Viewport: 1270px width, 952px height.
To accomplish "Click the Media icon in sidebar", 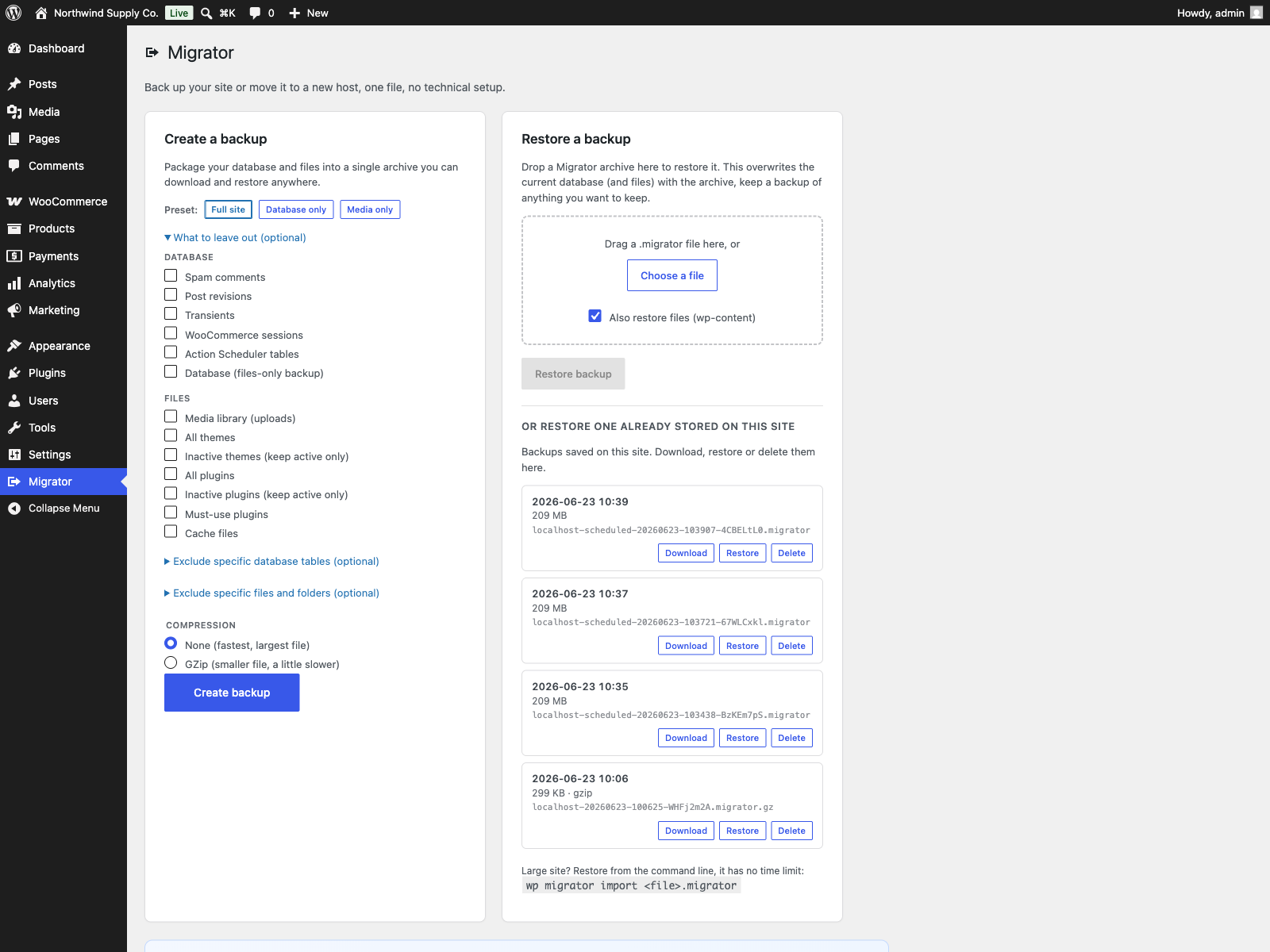I will [x=14, y=112].
